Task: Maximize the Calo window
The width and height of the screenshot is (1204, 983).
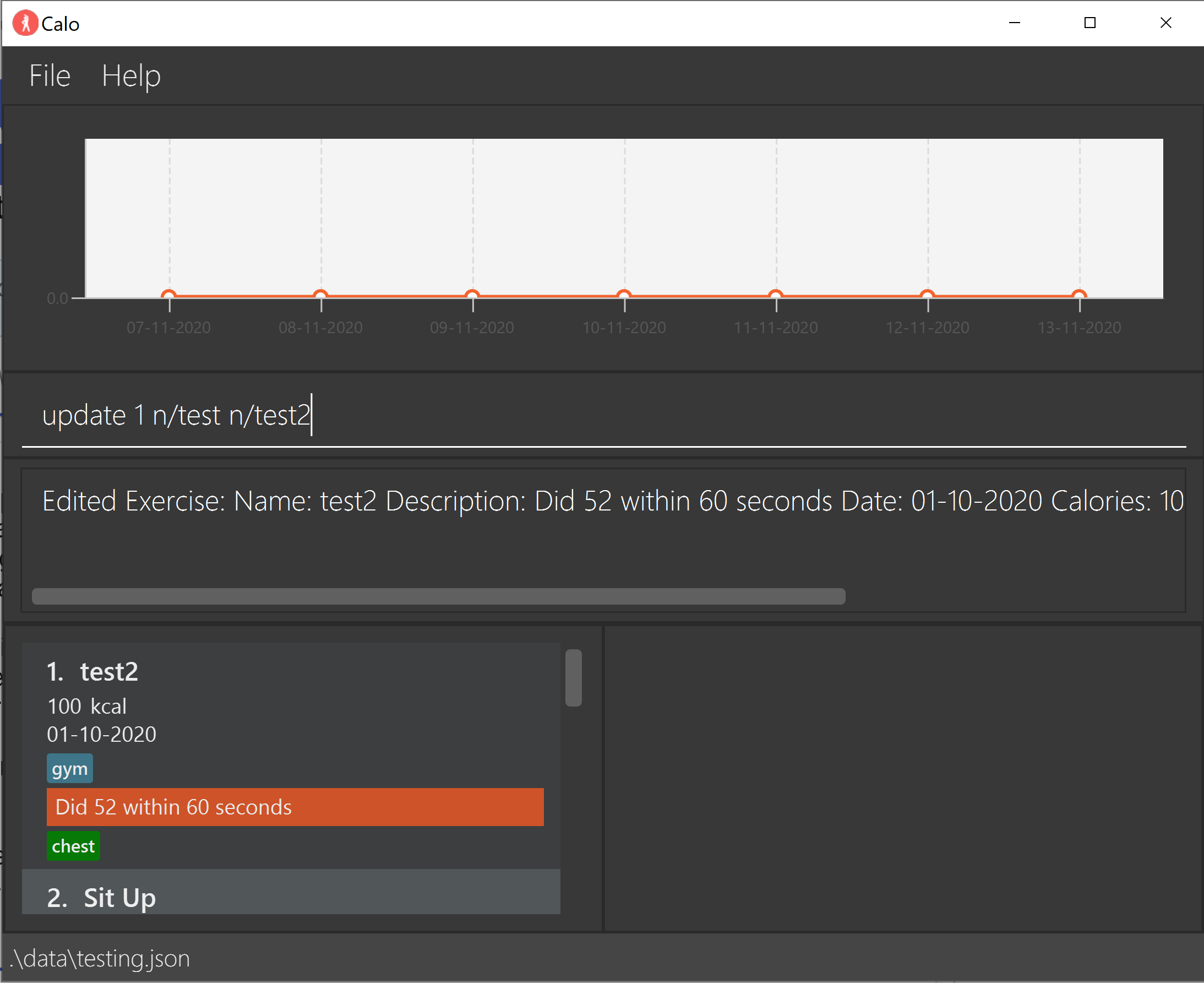Action: pos(1089,23)
